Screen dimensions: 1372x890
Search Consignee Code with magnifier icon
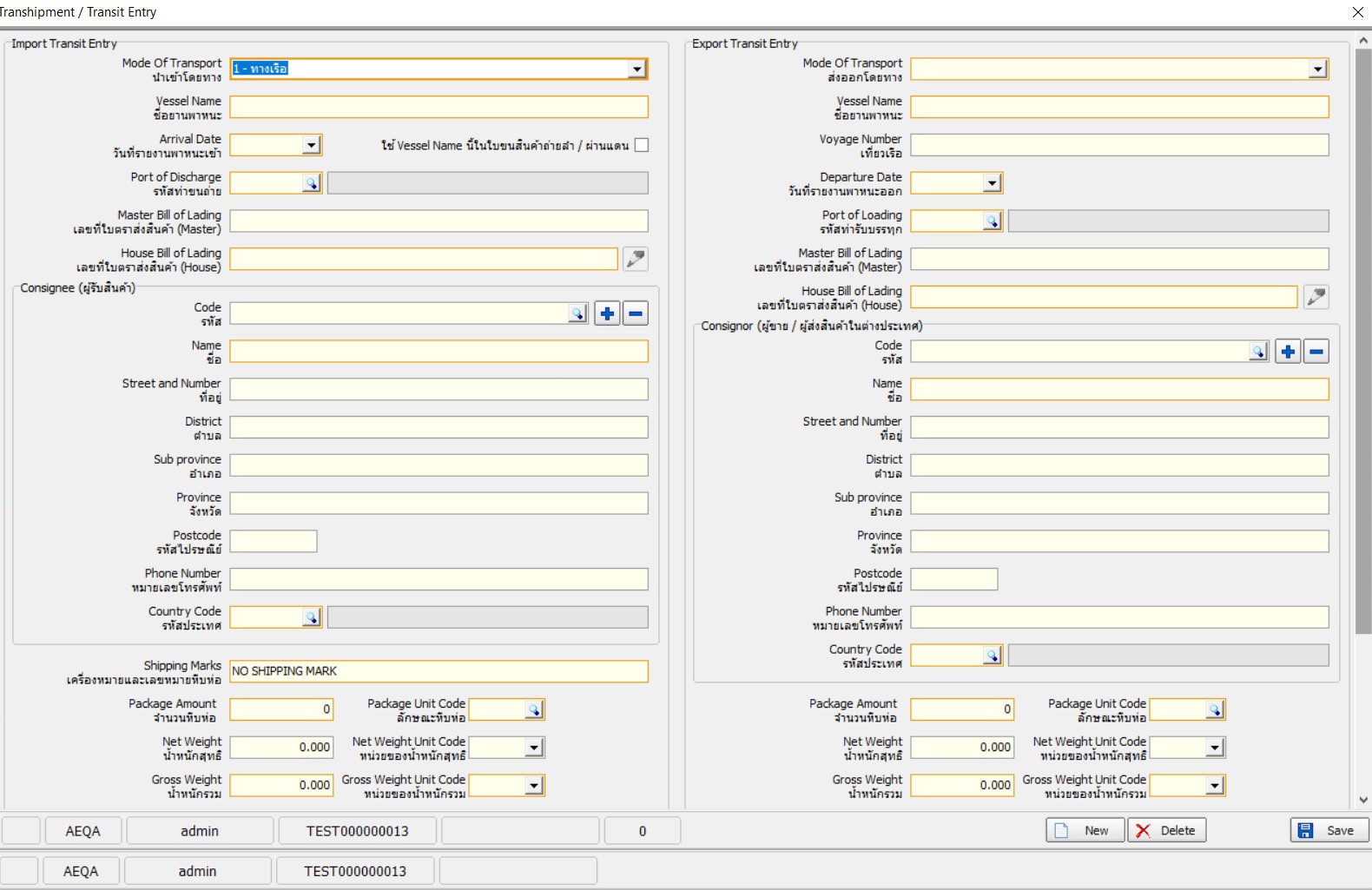[x=577, y=313]
